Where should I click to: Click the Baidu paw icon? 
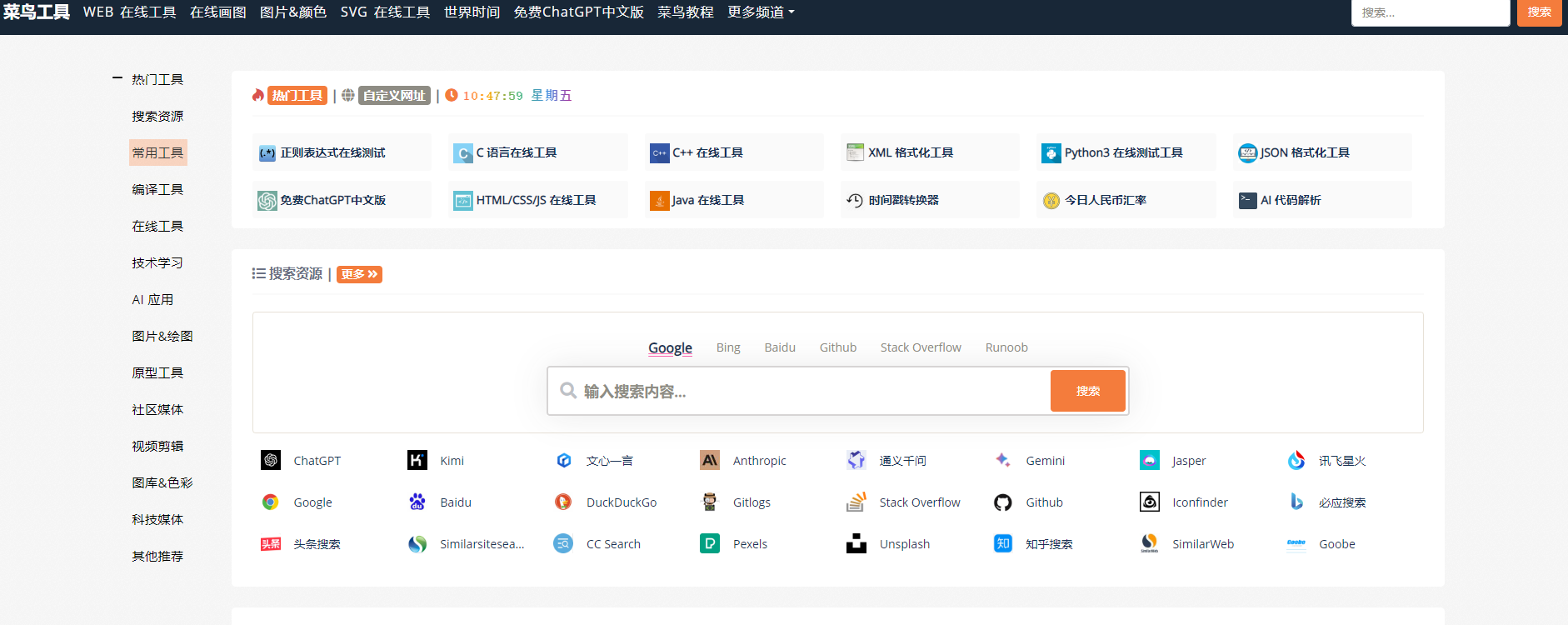pyautogui.click(x=417, y=502)
